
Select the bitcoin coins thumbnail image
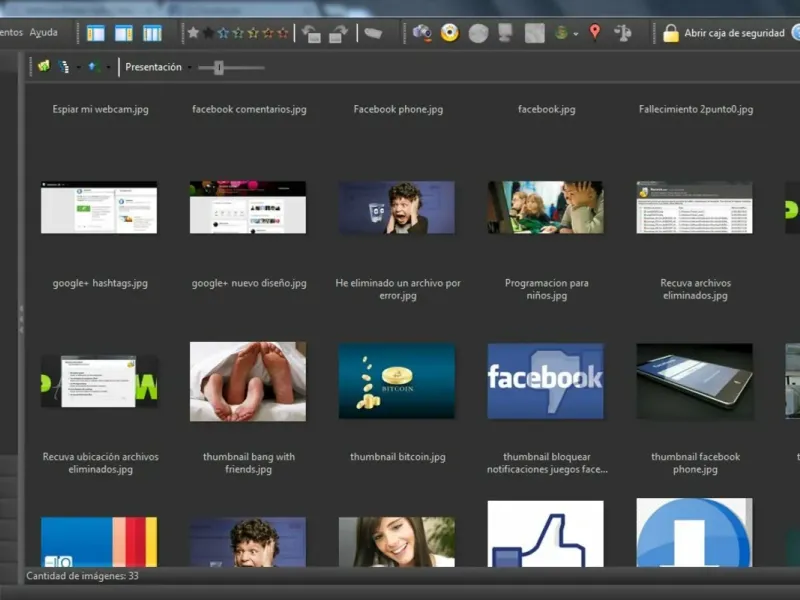tap(397, 381)
